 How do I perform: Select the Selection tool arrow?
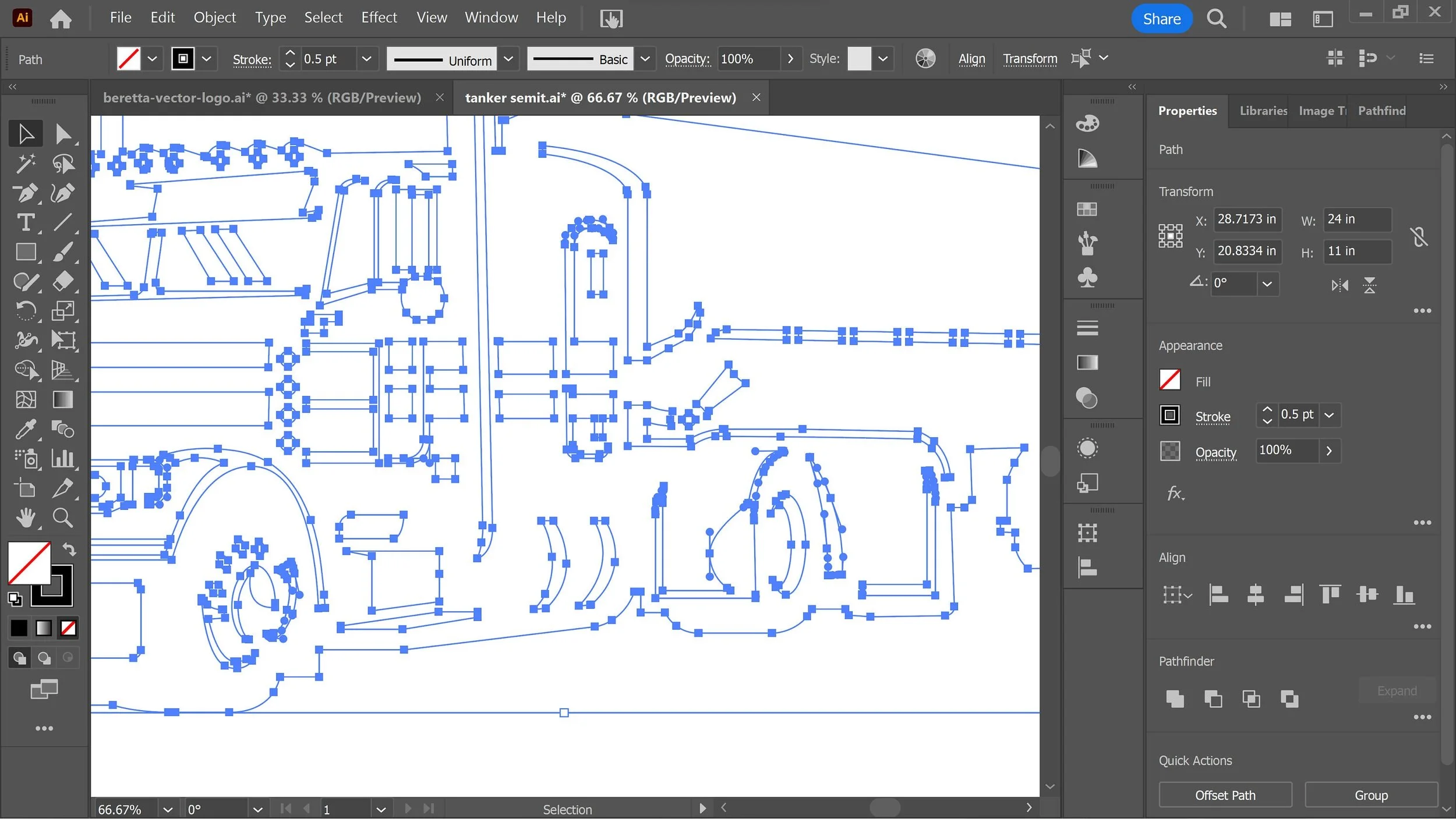[26, 134]
